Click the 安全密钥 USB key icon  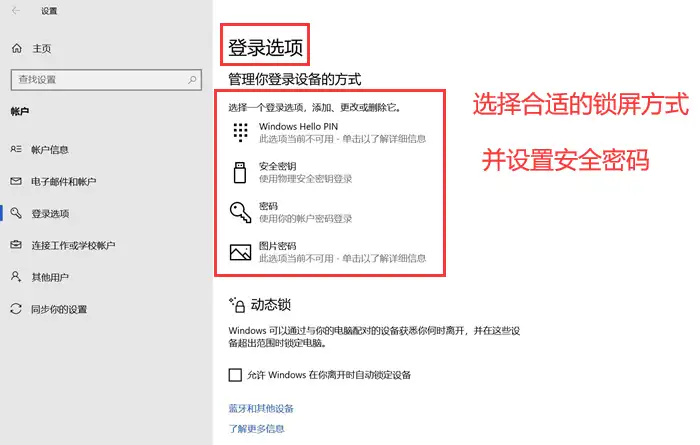pyautogui.click(x=240, y=172)
